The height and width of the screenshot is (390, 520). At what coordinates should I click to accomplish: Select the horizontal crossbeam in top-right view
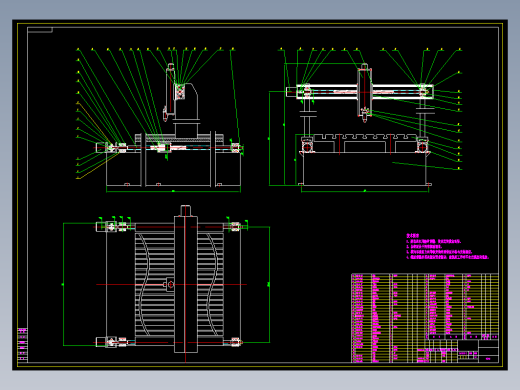pos(360,91)
